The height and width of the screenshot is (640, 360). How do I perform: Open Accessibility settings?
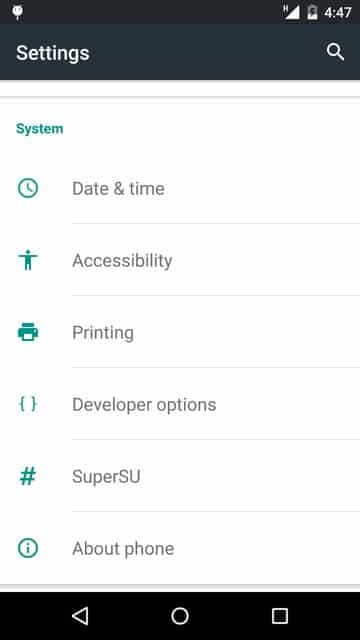(180, 260)
